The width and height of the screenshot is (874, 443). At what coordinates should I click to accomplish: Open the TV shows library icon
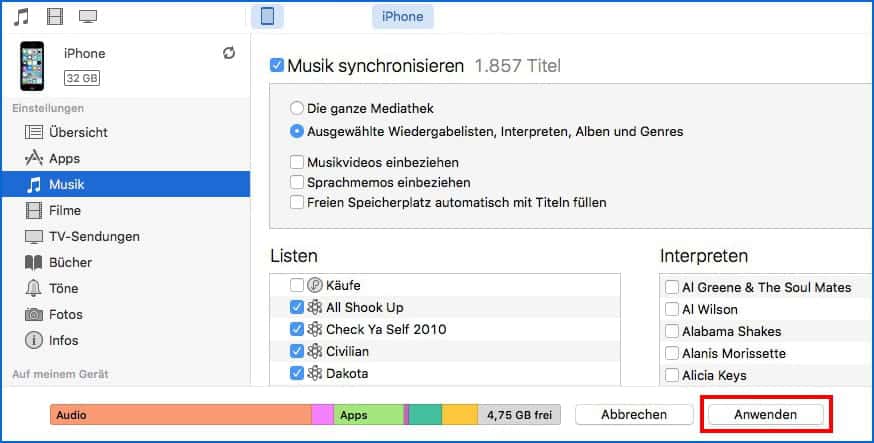pyautogui.click(x=88, y=16)
